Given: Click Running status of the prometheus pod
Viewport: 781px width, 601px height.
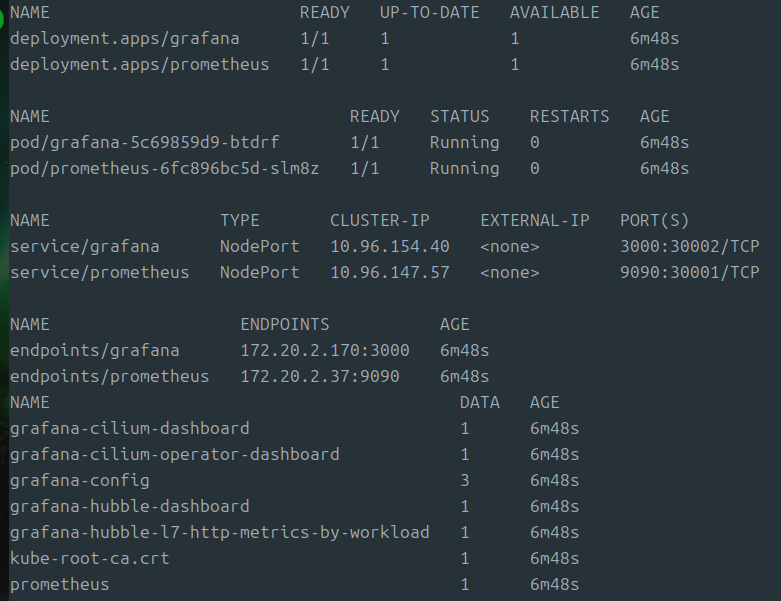Looking at the screenshot, I should (x=464, y=169).
